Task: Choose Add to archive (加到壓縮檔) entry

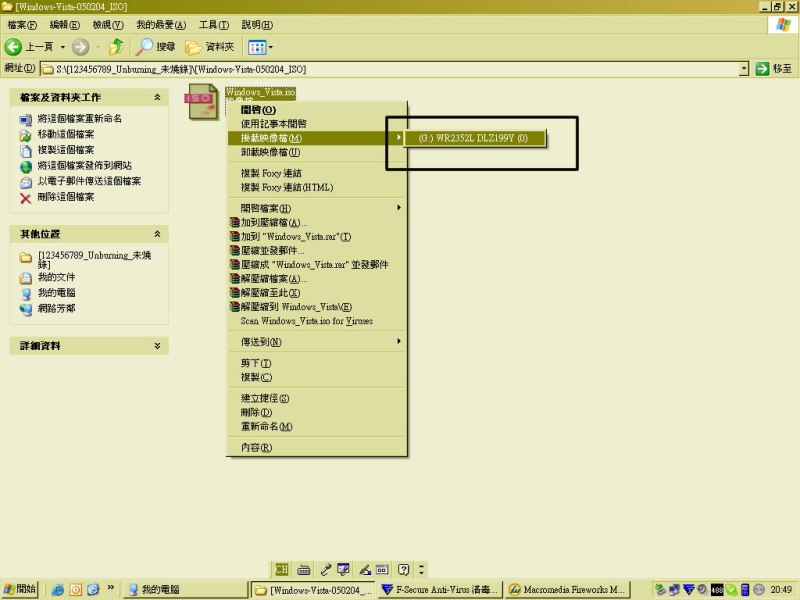Action: click(316, 222)
